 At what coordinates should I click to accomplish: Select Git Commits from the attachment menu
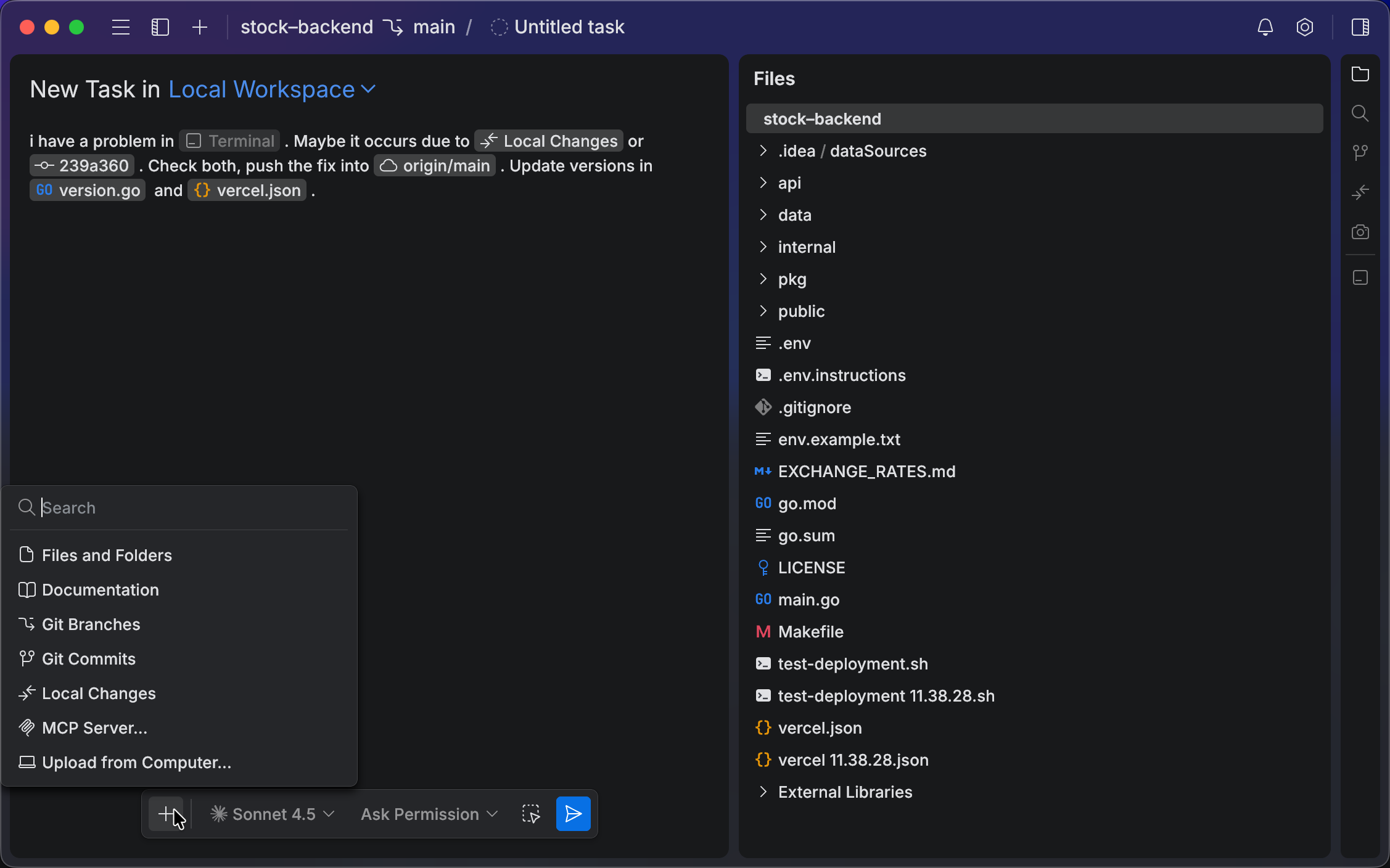[x=88, y=658]
